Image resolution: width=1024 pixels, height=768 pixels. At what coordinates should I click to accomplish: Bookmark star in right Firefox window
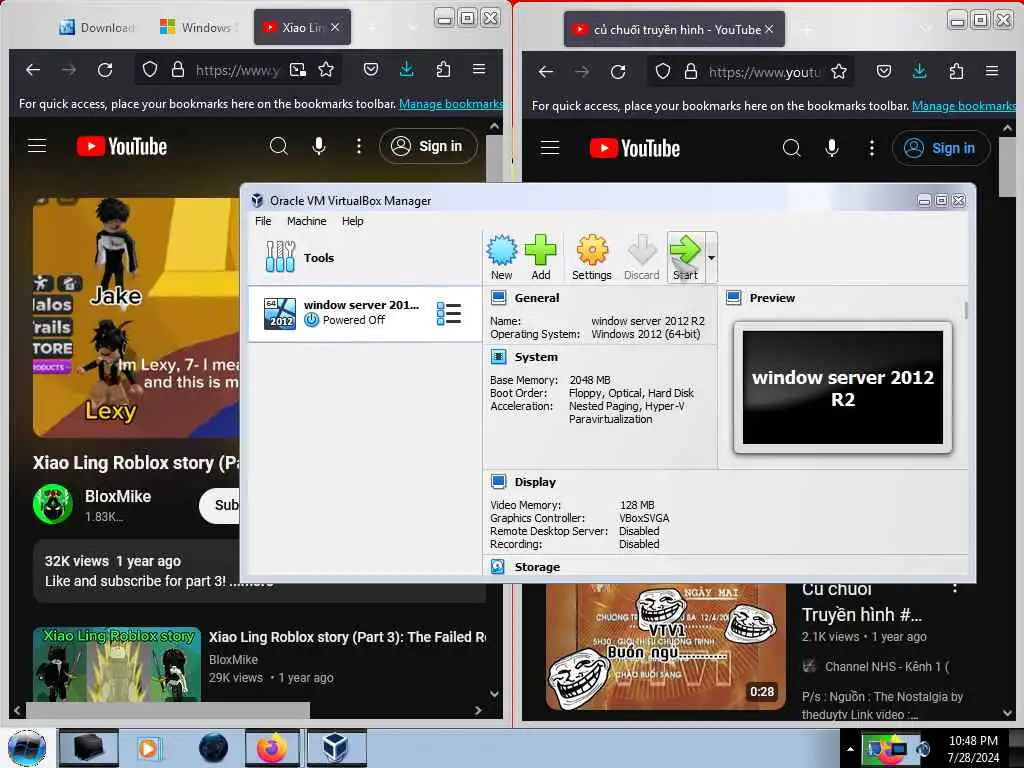(x=839, y=71)
